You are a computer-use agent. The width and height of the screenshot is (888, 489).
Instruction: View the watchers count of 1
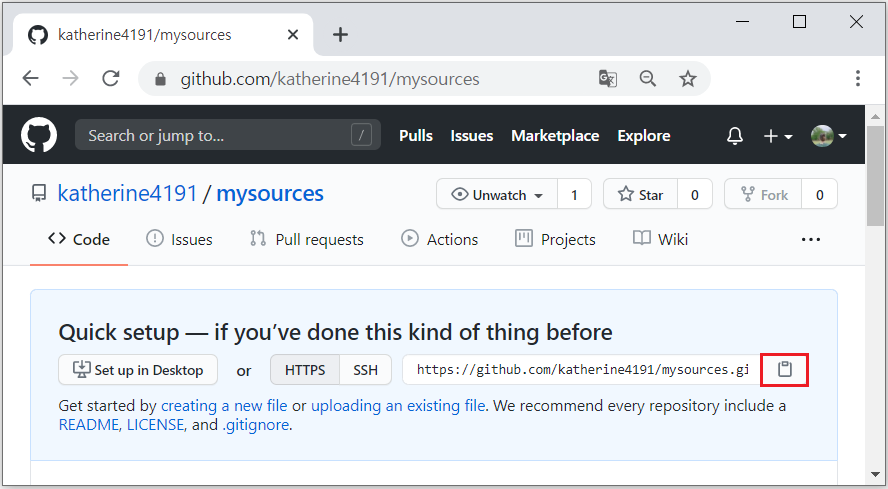coord(574,194)
